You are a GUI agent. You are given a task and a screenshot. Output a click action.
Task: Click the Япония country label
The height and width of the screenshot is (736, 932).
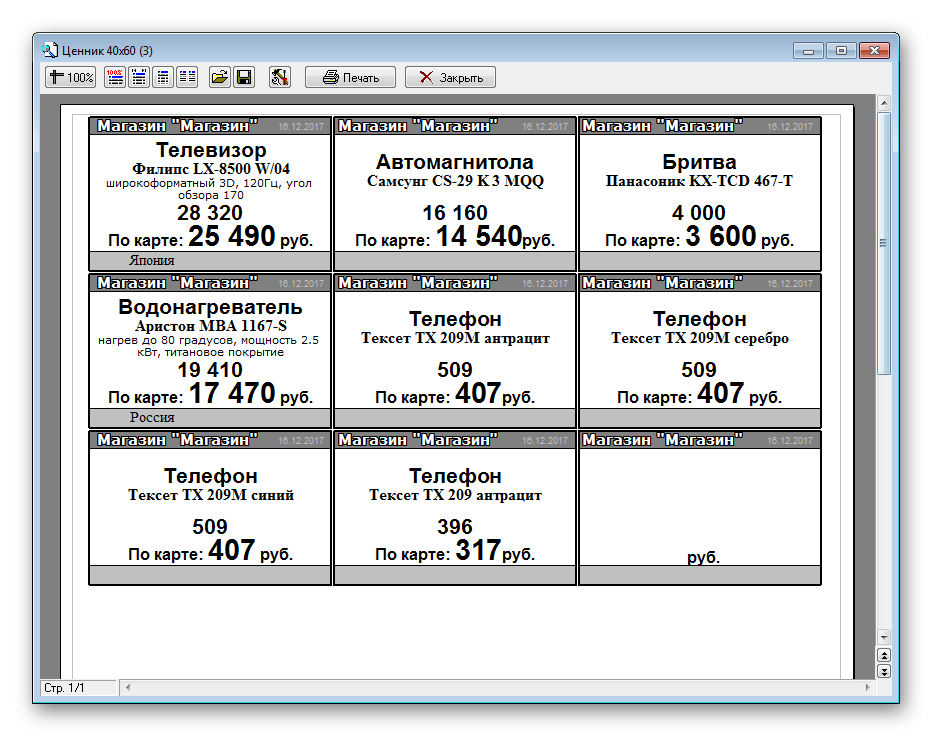[152, 260]
